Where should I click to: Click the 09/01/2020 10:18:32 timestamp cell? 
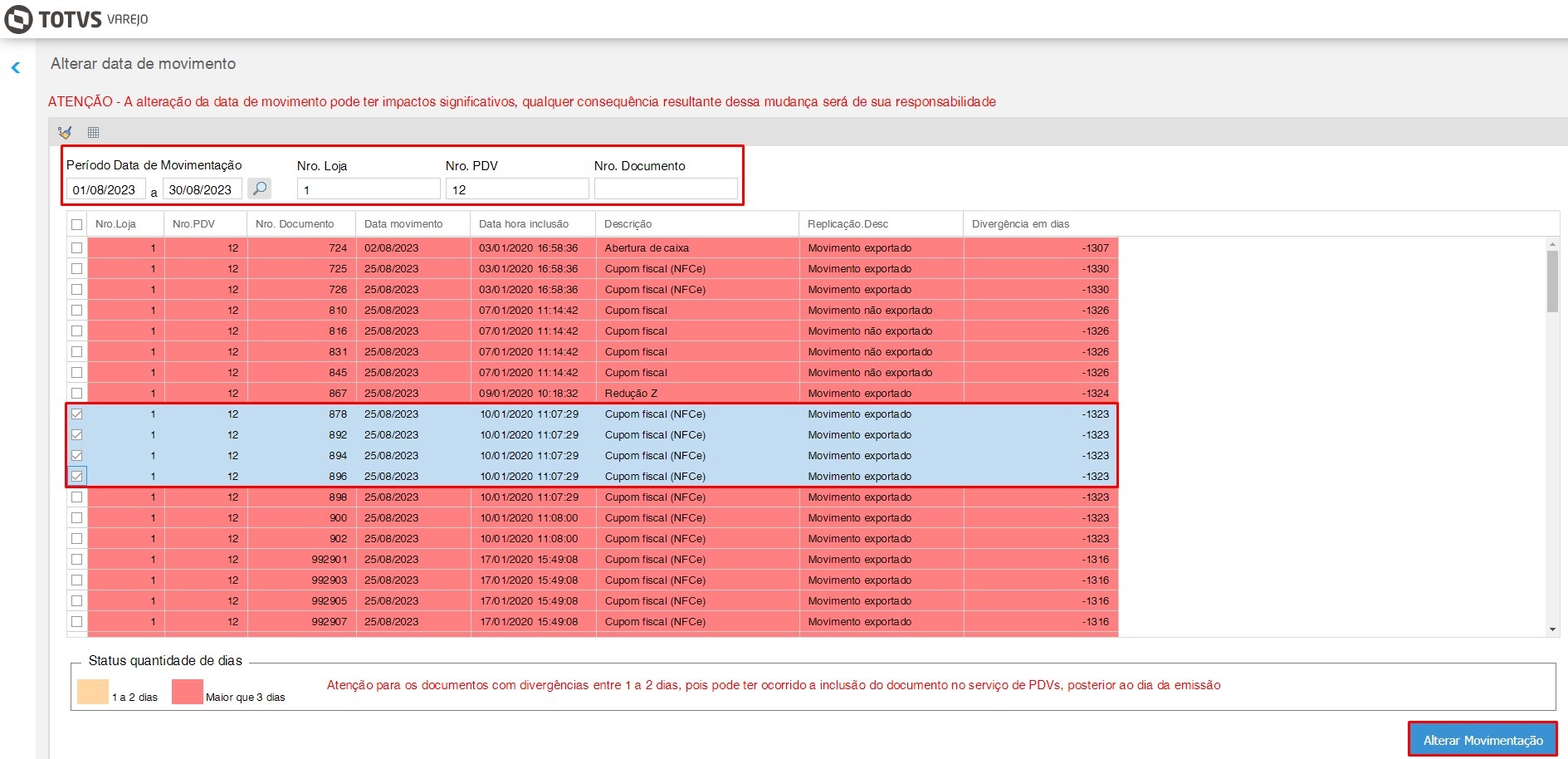[533, 393]
